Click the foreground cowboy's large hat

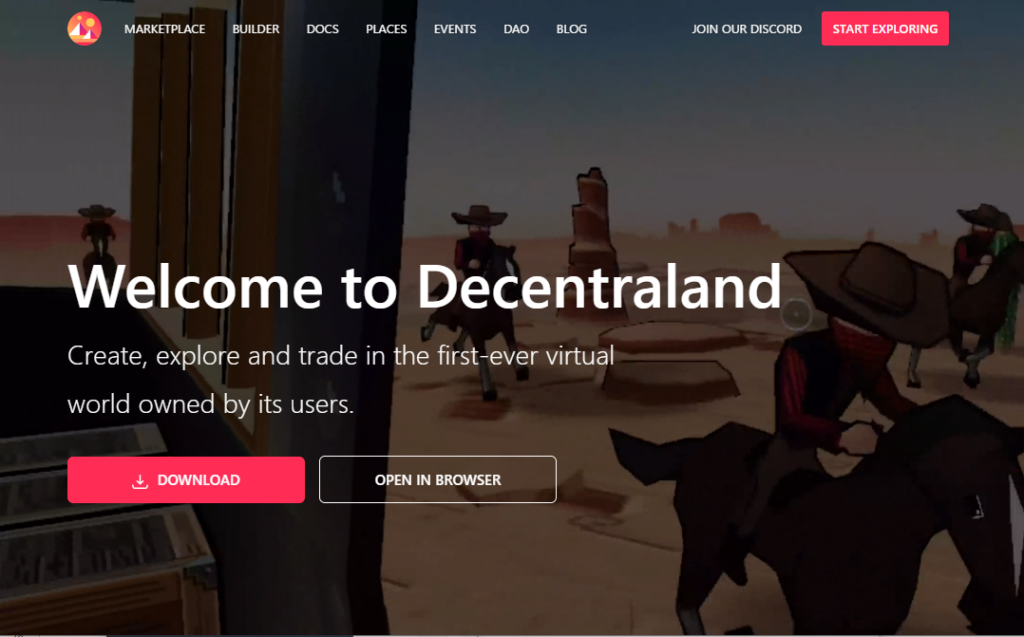[869, 287]
